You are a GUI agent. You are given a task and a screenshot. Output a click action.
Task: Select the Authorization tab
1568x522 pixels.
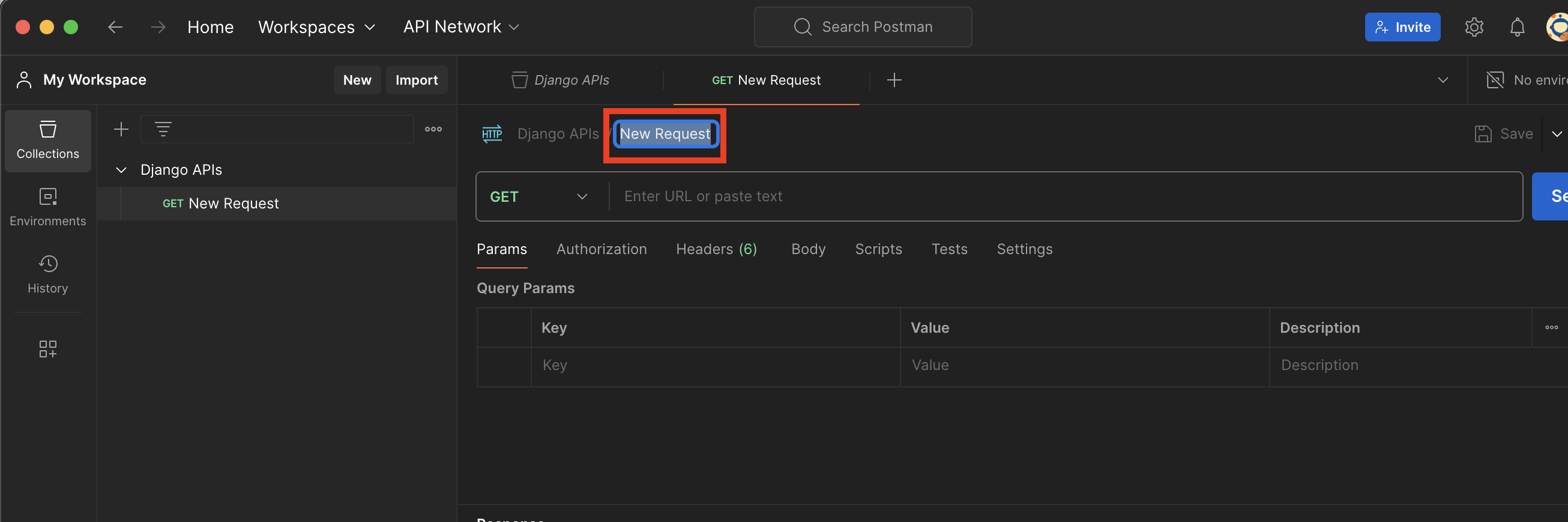click(x=602, y=249)
